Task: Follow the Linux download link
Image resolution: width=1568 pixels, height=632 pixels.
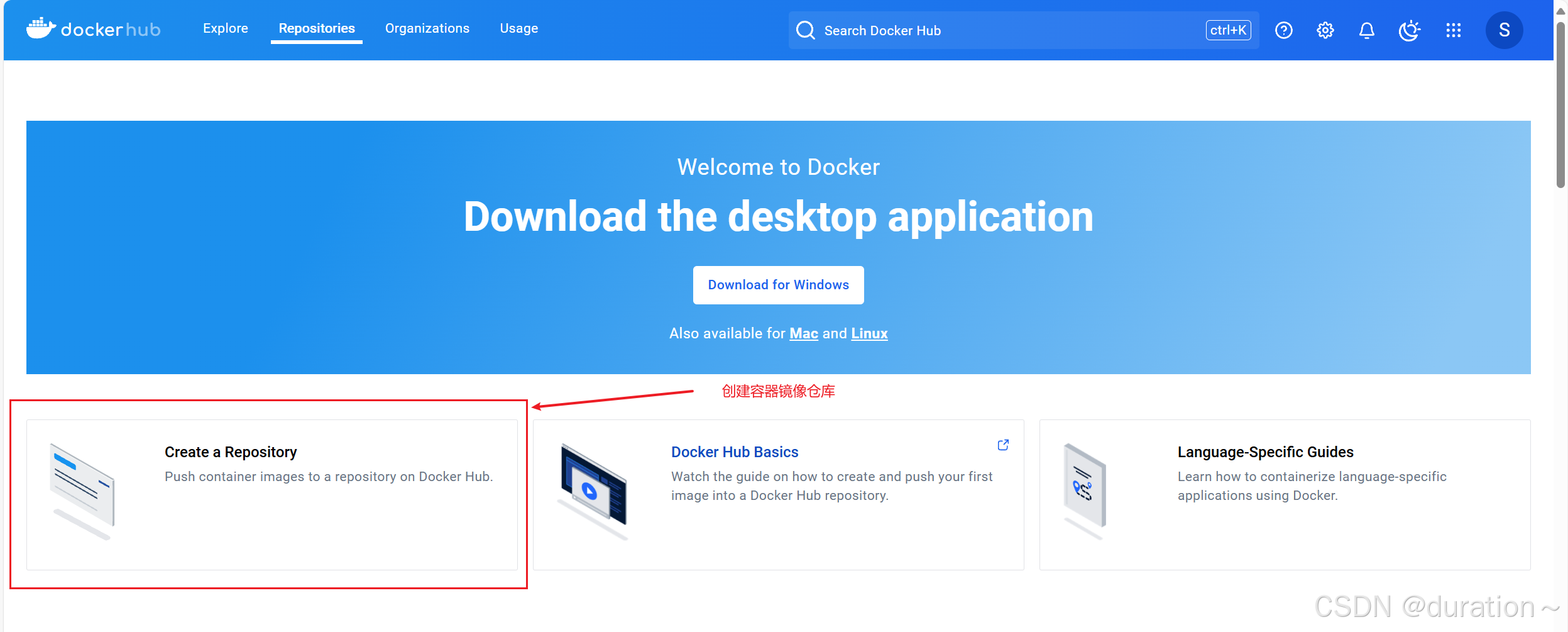Action: pyautogui.click(x=869, y=333)
